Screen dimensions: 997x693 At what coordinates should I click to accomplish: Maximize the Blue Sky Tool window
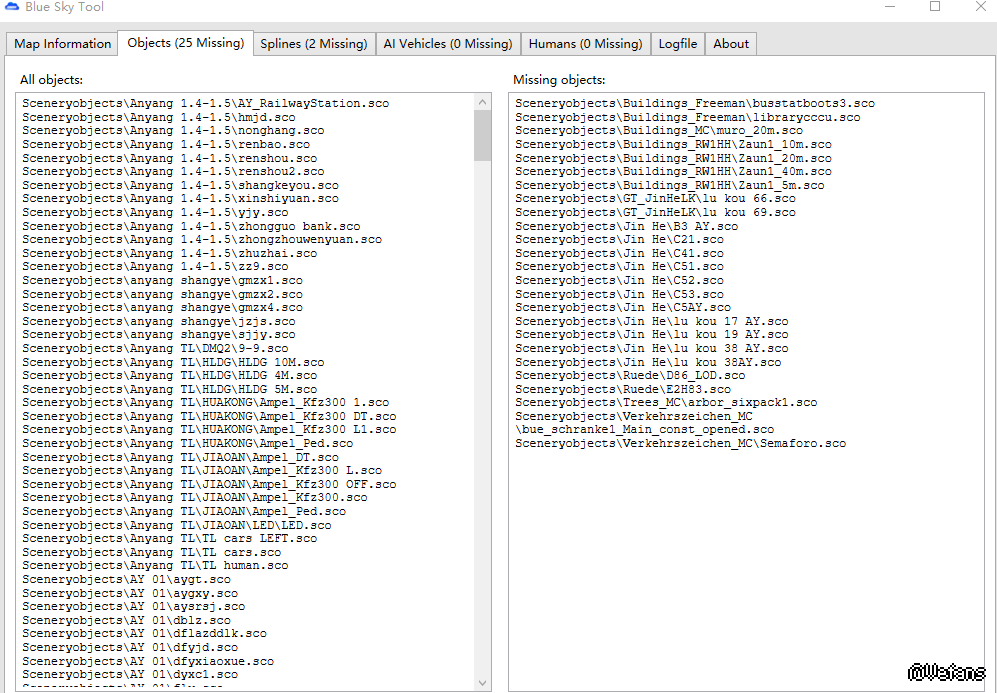(x=935, y=7)
